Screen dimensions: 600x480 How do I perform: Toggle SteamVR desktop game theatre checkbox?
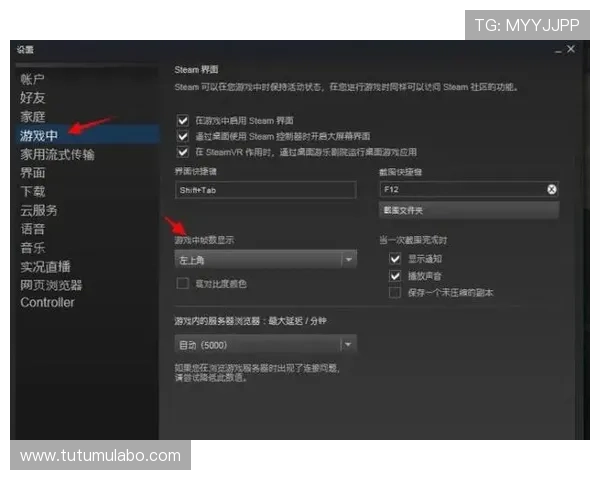pos(183,152)
